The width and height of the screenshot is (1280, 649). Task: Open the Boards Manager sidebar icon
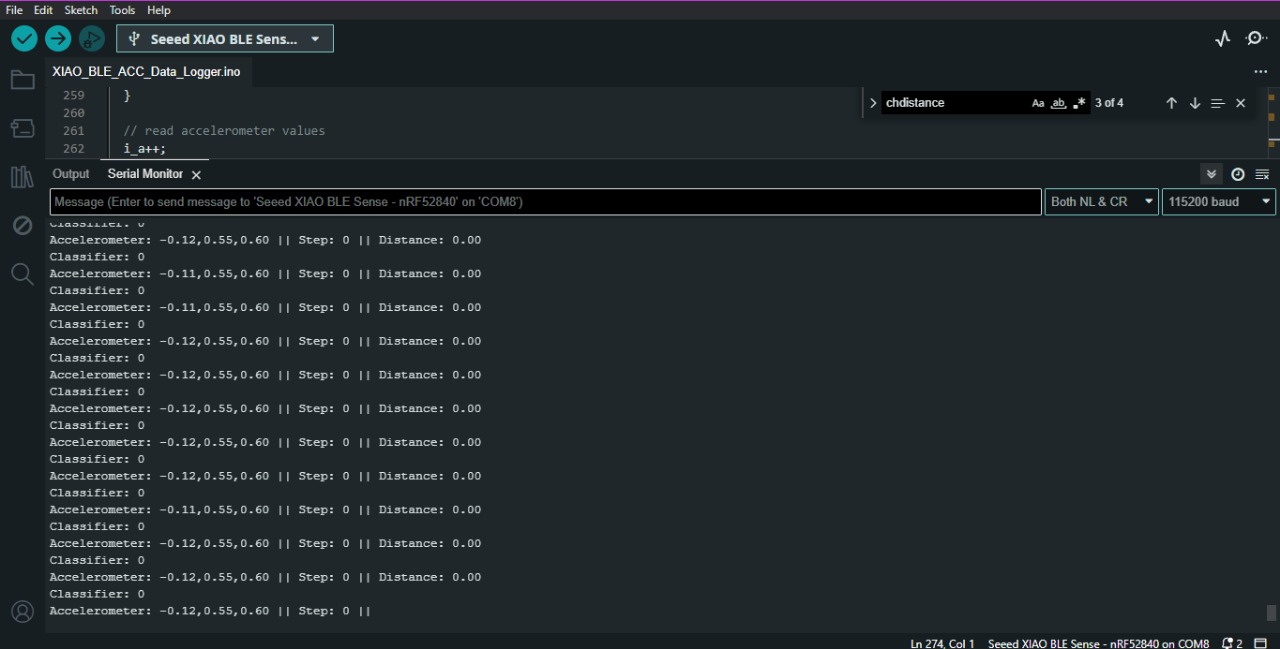pyautogui.click(x=22, y=128)
